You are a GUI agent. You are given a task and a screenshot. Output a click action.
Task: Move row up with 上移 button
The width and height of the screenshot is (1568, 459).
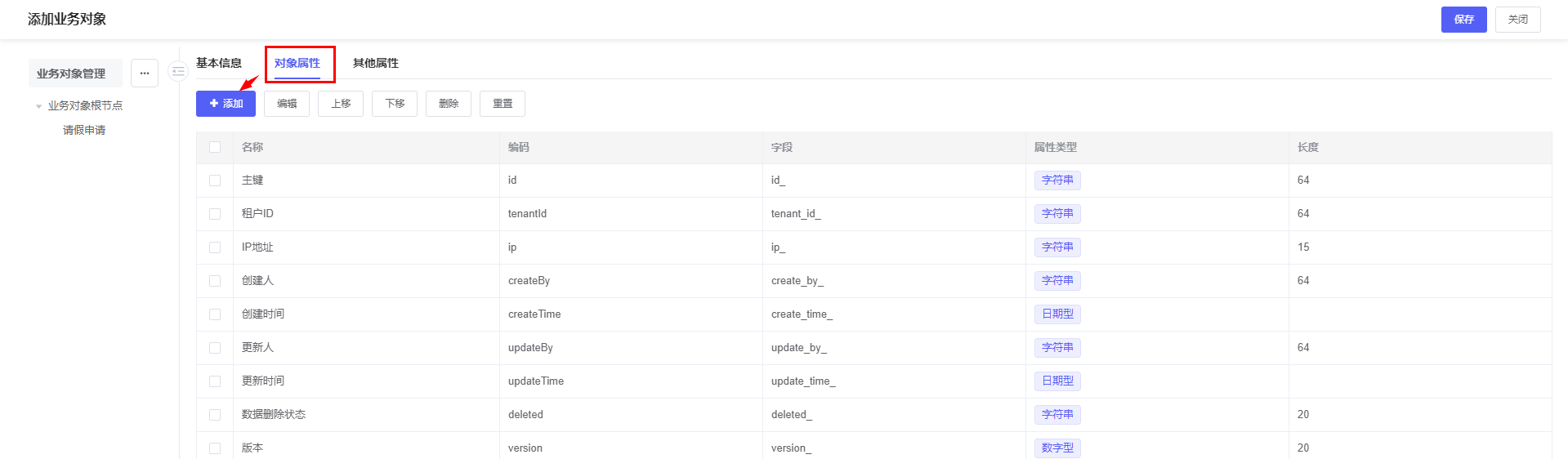point(341,104)
